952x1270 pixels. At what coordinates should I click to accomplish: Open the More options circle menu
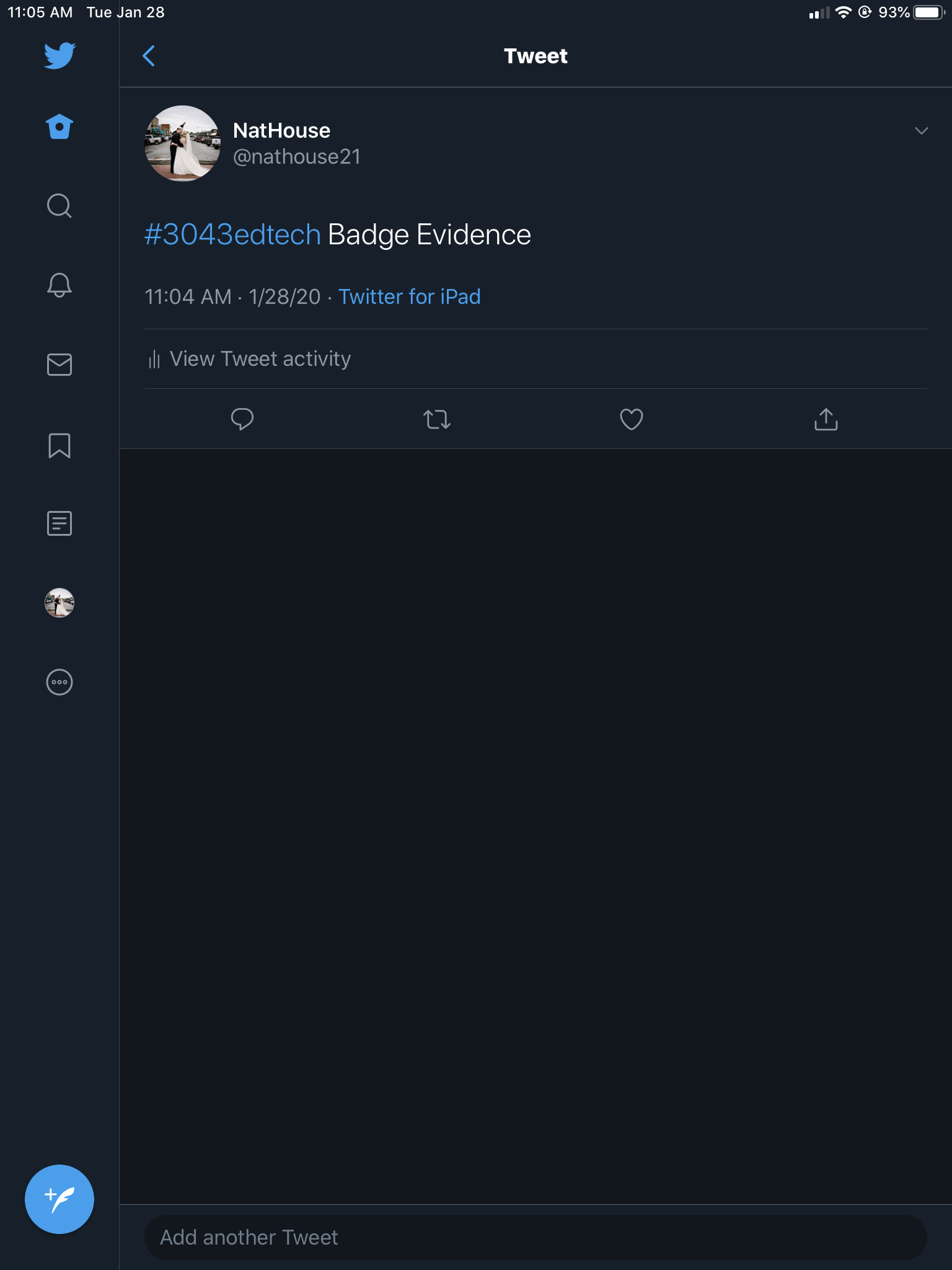59,682
